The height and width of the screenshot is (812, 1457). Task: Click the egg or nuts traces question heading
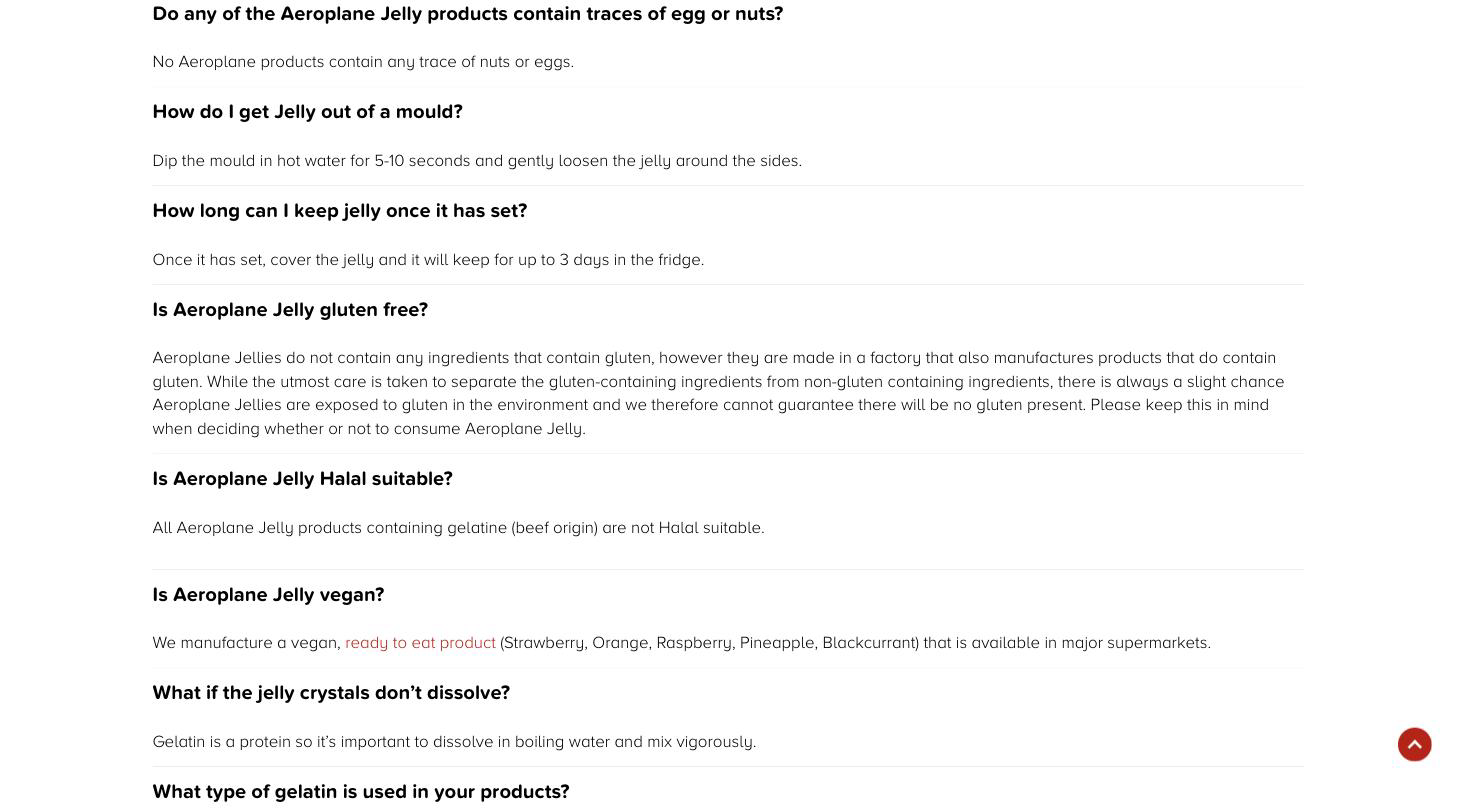468,14
